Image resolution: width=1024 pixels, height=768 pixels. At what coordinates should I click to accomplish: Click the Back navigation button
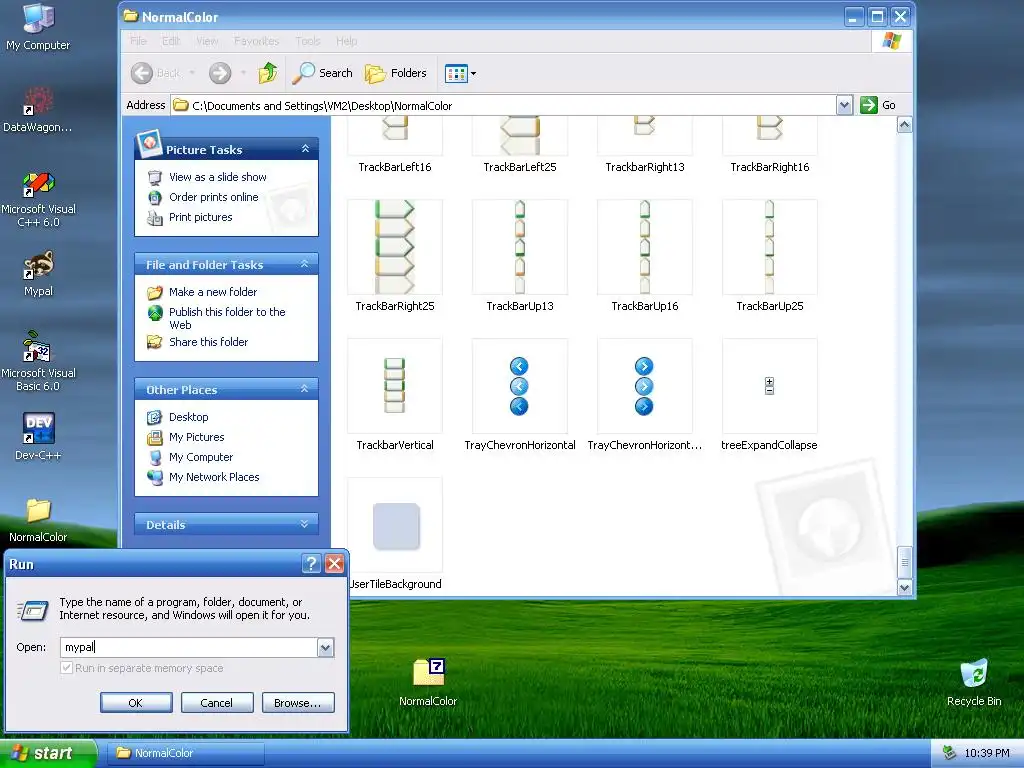tap(155, 73)
